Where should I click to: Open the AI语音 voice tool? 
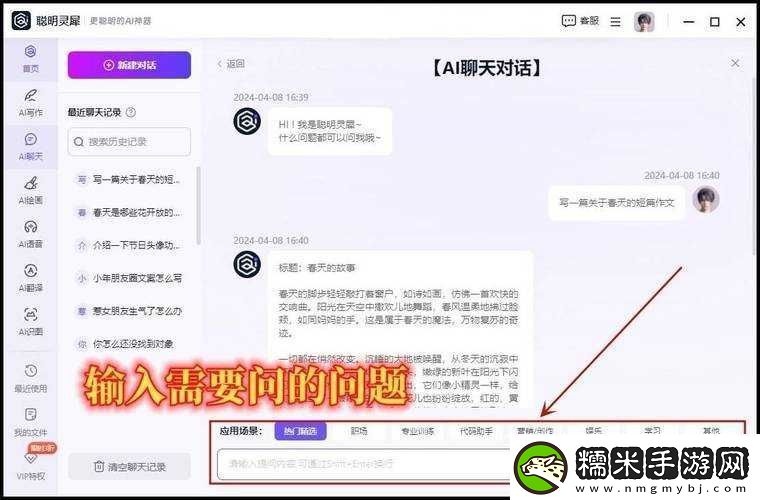click(31, 234)
